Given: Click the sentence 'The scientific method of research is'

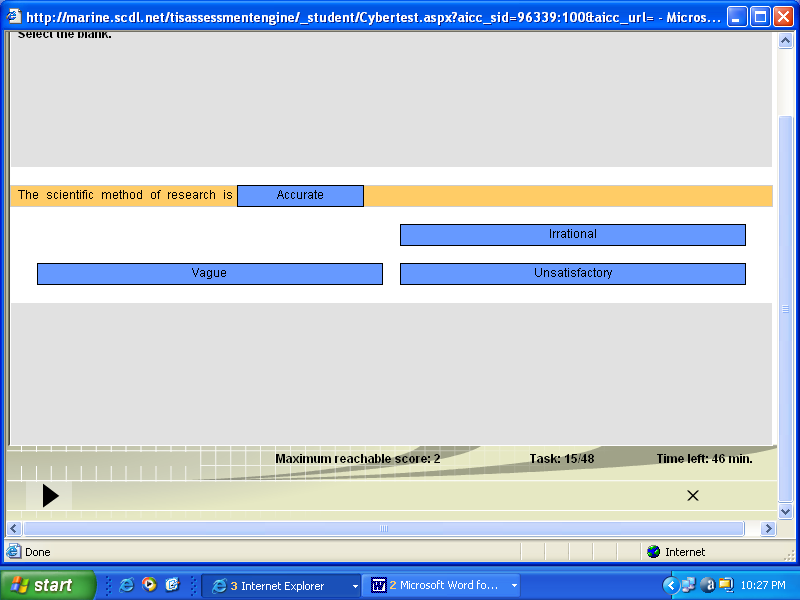Looking at the screenshot, I should [125, 195].
